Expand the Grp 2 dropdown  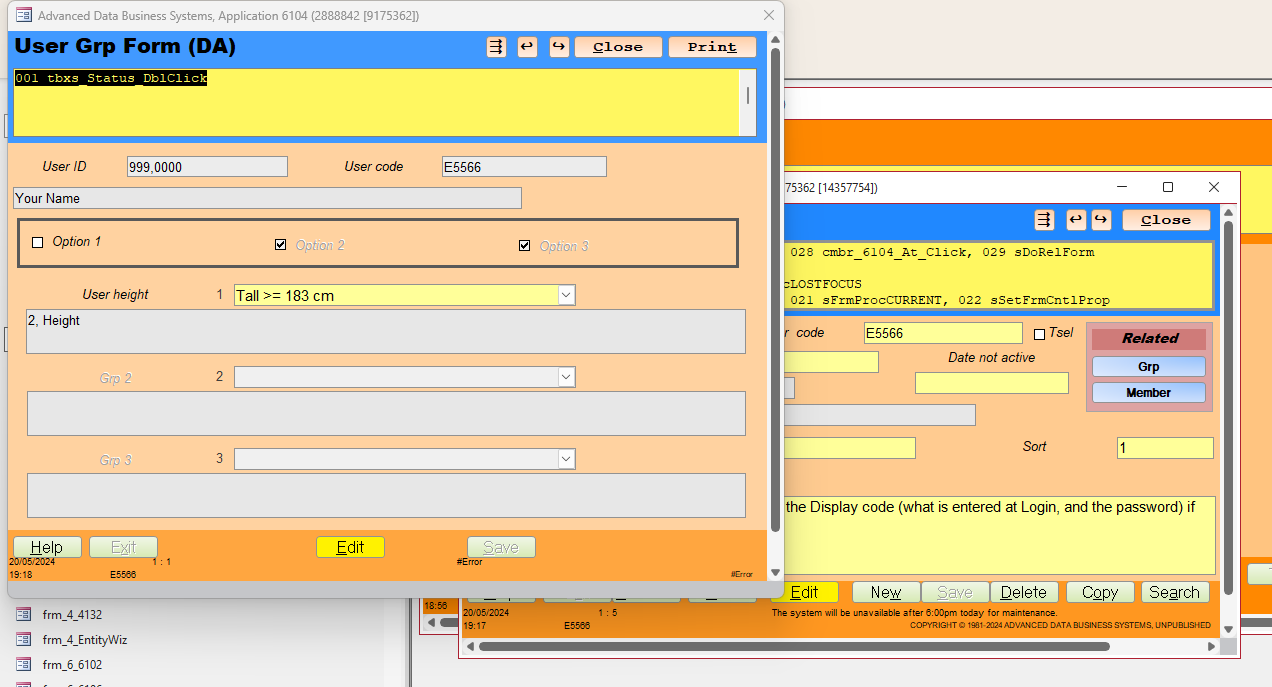click(566, 376)
